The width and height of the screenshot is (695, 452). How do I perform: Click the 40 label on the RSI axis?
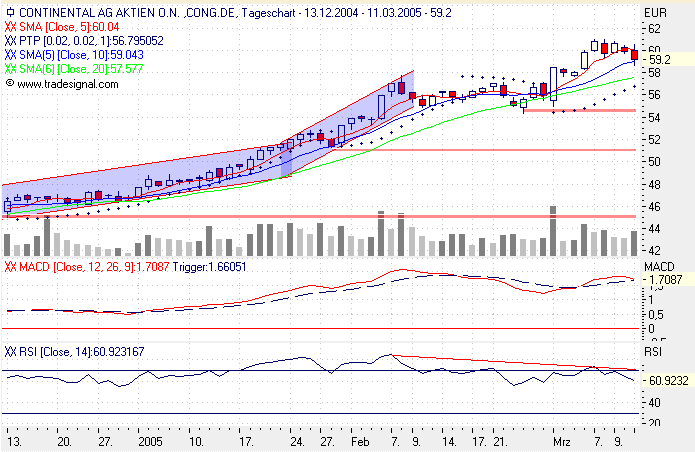point(655,403)
